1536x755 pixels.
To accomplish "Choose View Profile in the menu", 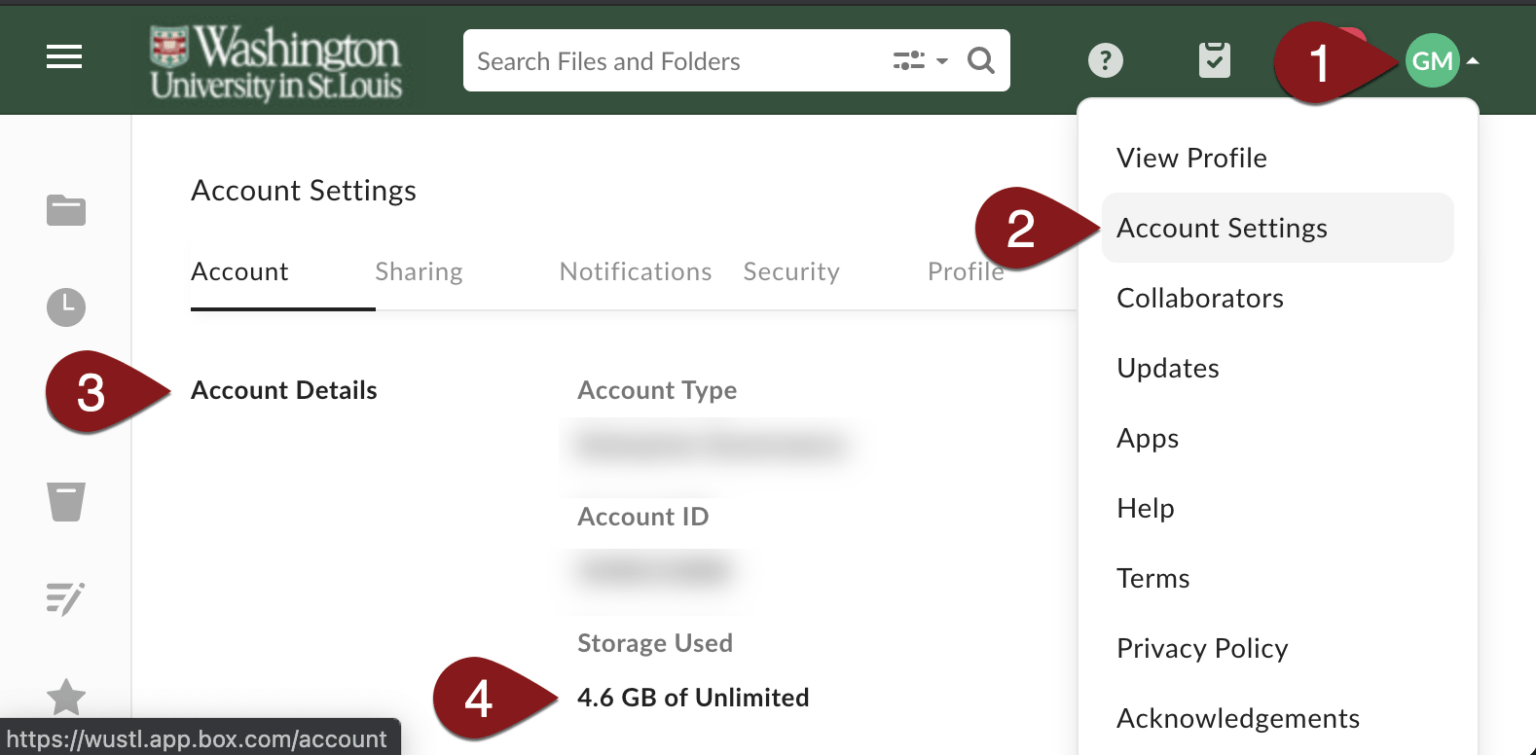I will click(1191, 157).
